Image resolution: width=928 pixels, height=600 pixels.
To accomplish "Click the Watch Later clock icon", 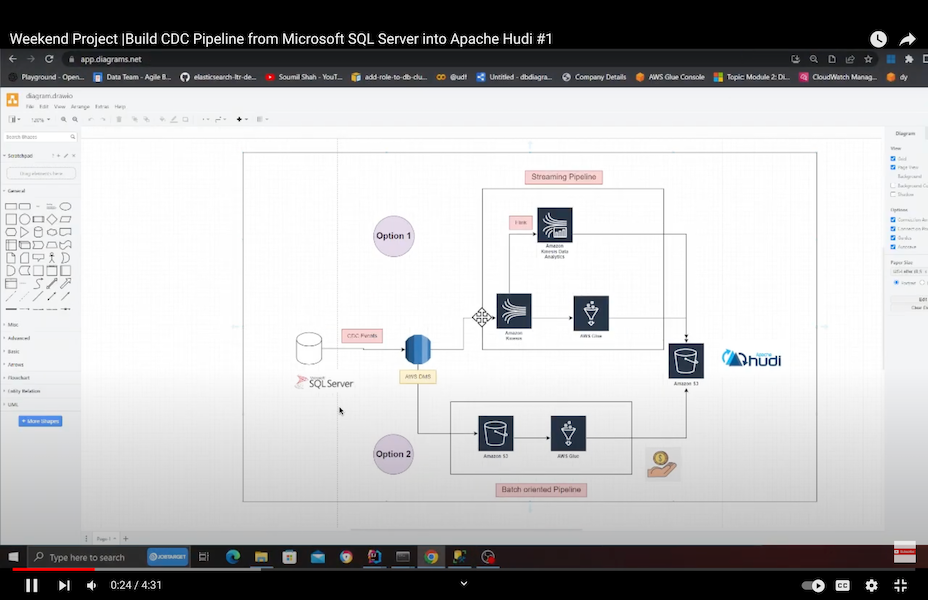I will (x=878, y=39).
